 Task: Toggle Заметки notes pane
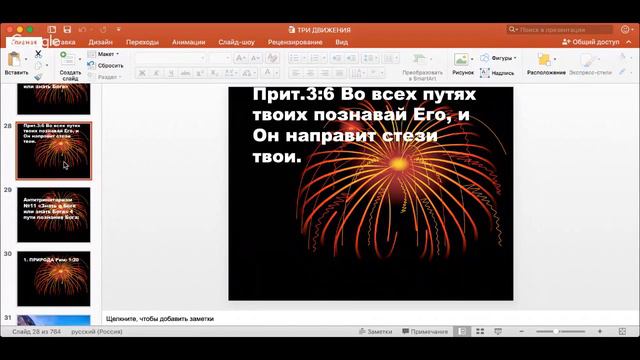coord(375,331)
